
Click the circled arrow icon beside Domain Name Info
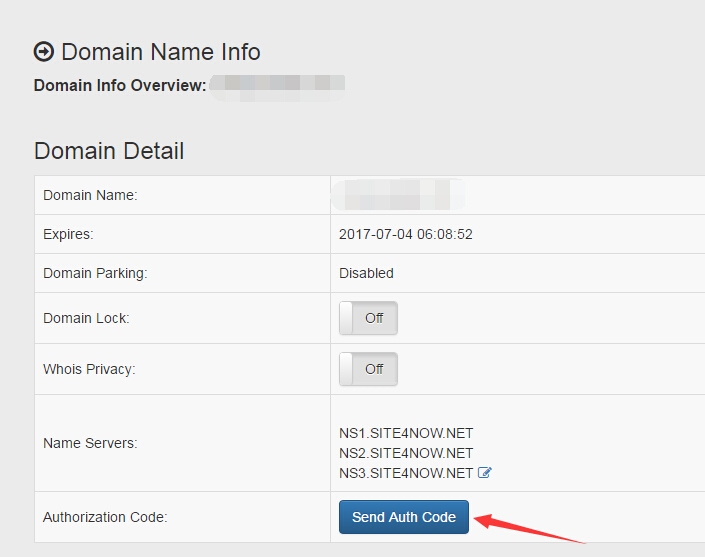tap(44, 51)
